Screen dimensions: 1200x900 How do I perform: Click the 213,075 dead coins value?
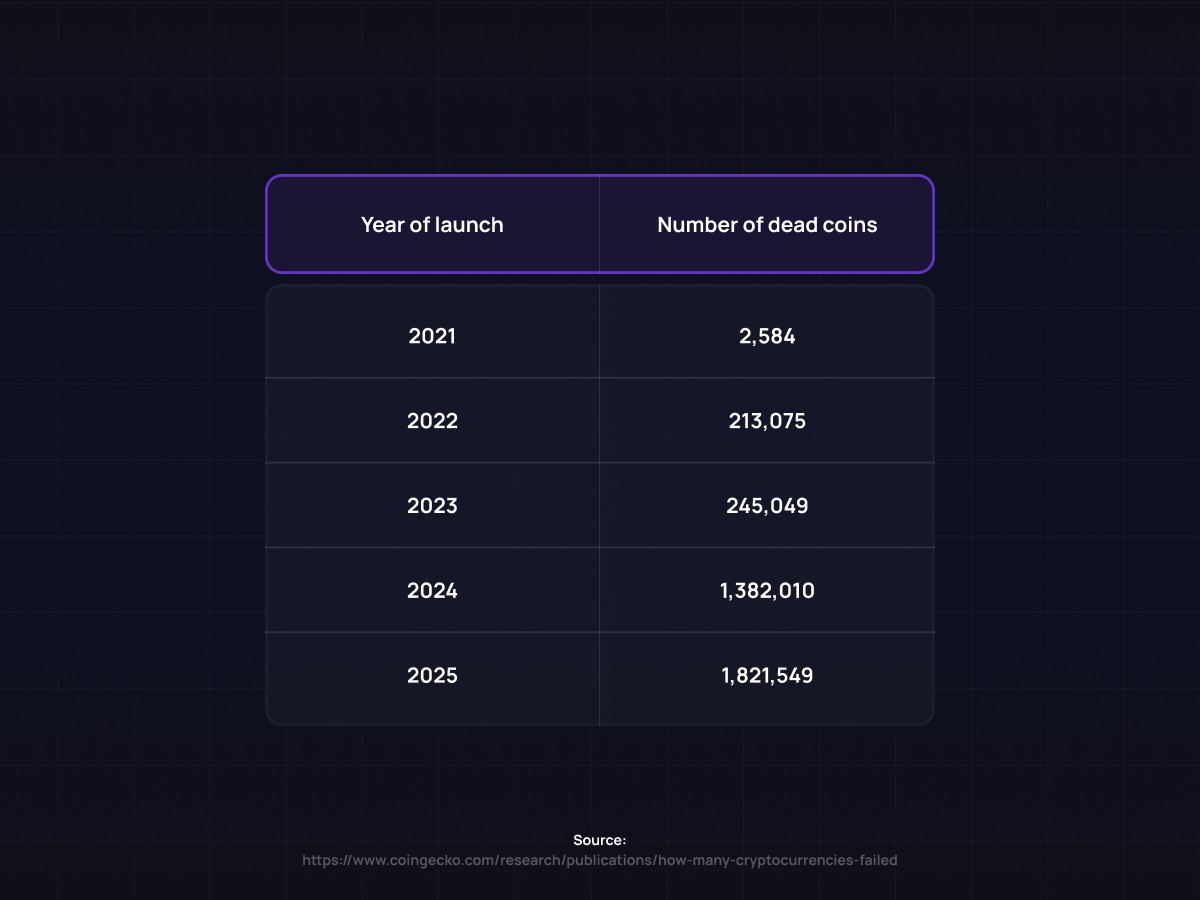coord(767,421)
